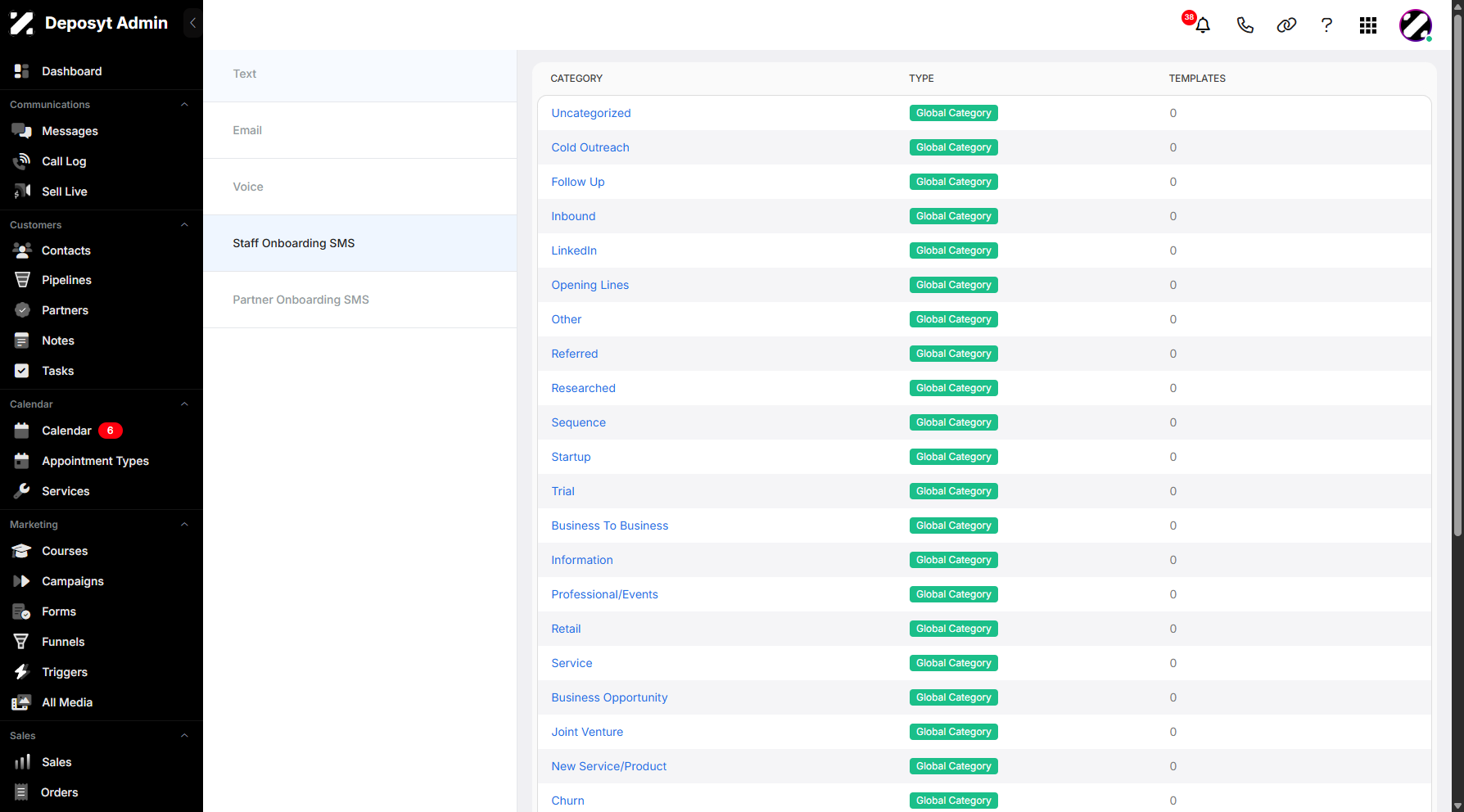Screen dimensions: 1464x812
Task: Open the Joint Venture category
Action: (587, 732)
